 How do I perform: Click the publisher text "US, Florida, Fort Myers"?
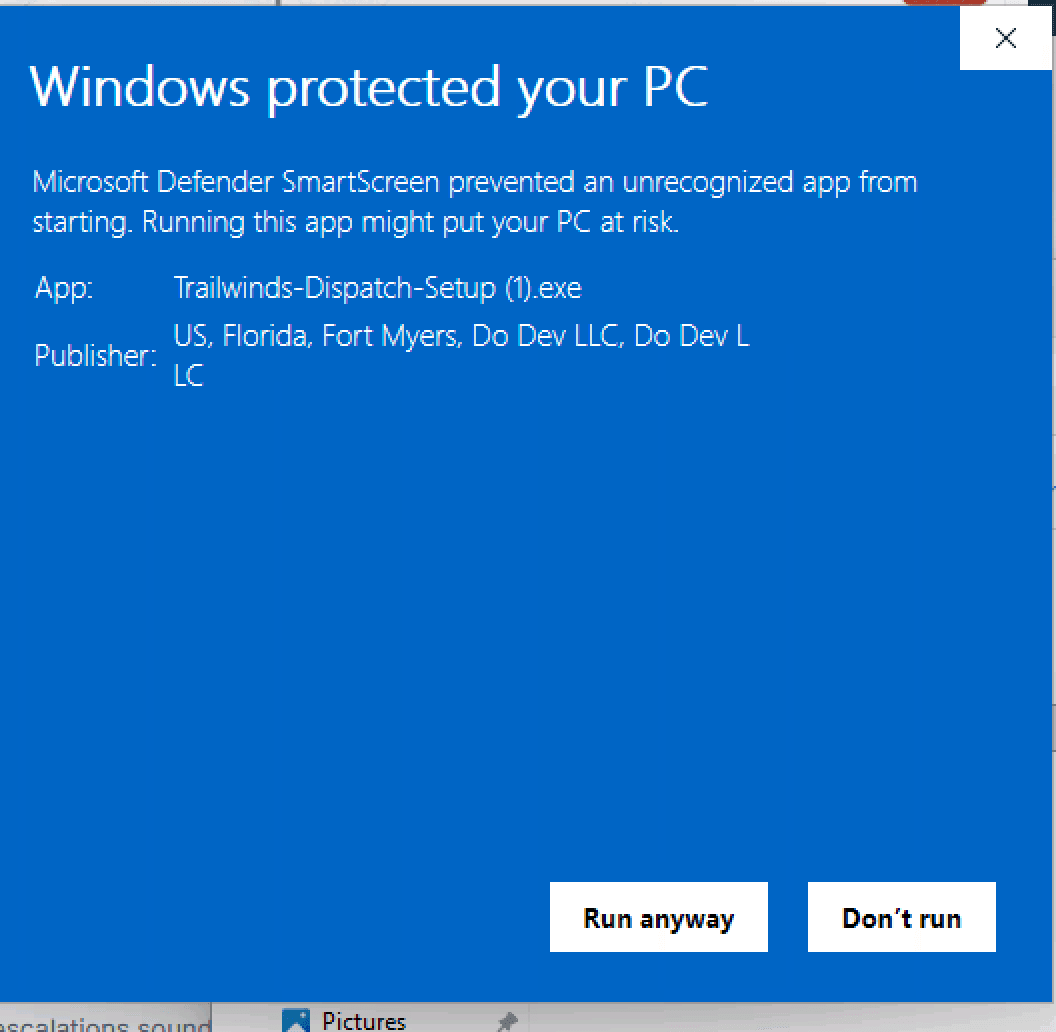click(x=317, y=335)
